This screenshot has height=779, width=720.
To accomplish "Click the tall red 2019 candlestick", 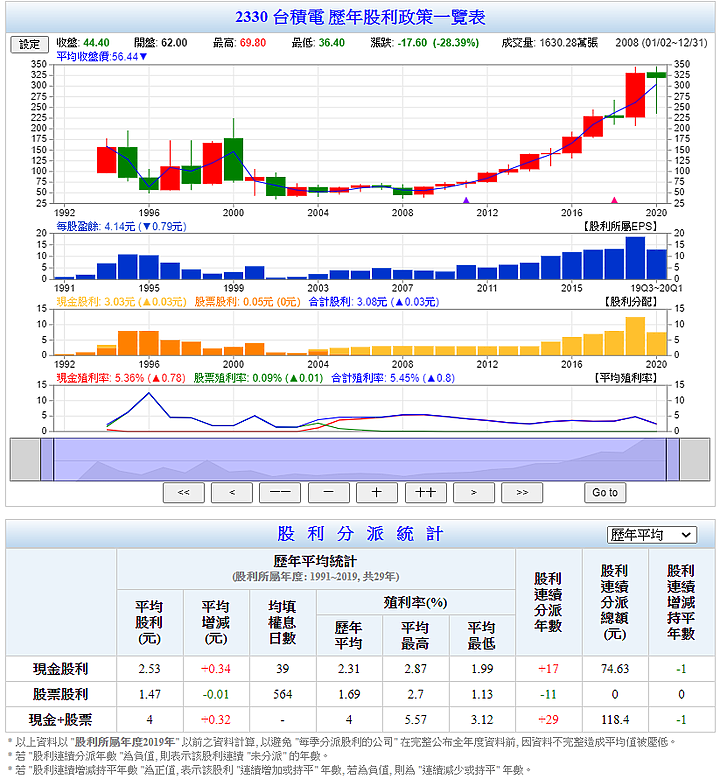I will [x=635, y=95].
